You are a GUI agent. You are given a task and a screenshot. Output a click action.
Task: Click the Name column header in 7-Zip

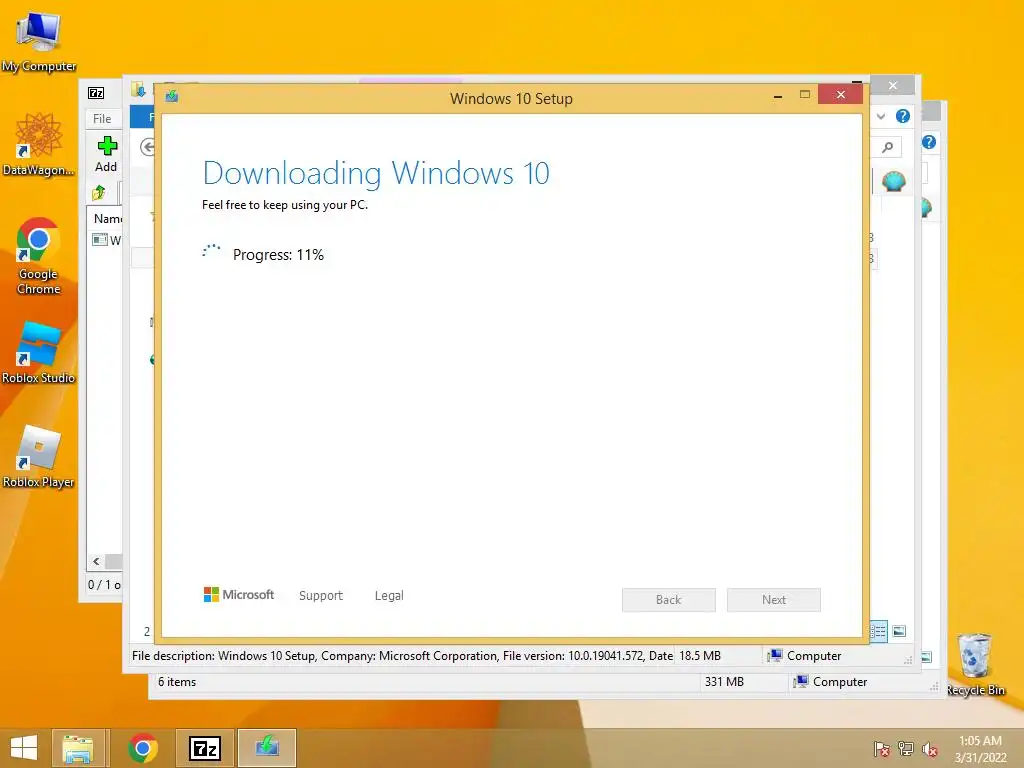tap(107, 219)
